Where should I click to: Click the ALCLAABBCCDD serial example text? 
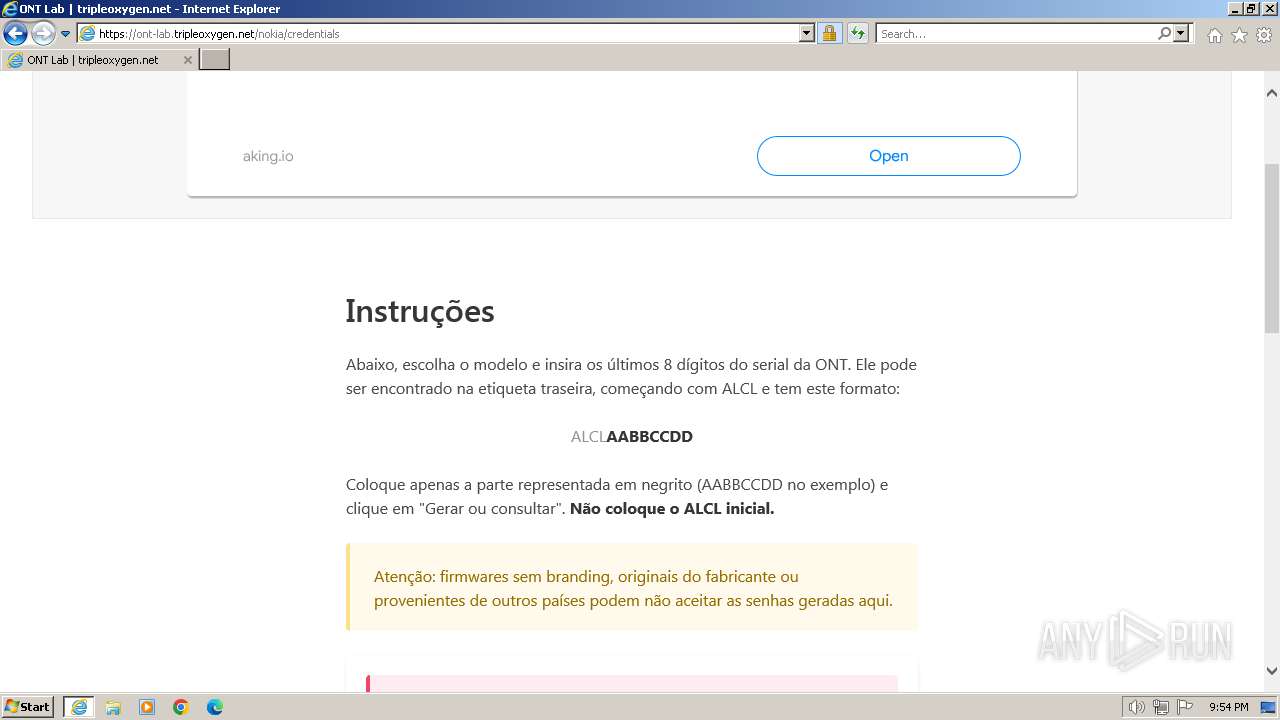click(x=632, y=437)
